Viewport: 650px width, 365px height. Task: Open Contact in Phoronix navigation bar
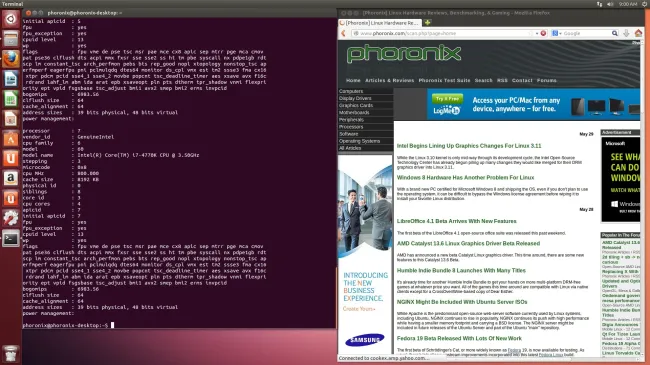pyautogui.click(x=522, y=80)
